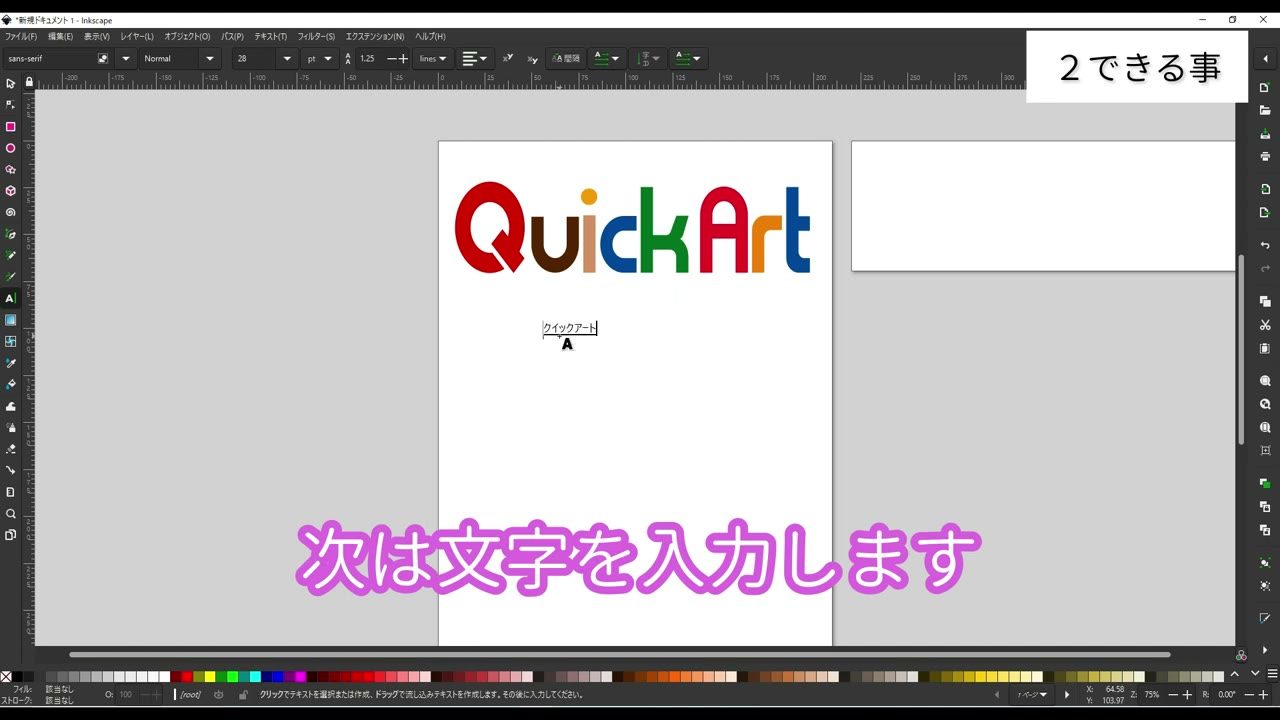Screen dimensions: 1280x720
Task: Select the Rectangle tool
Action: coord(11,127)
